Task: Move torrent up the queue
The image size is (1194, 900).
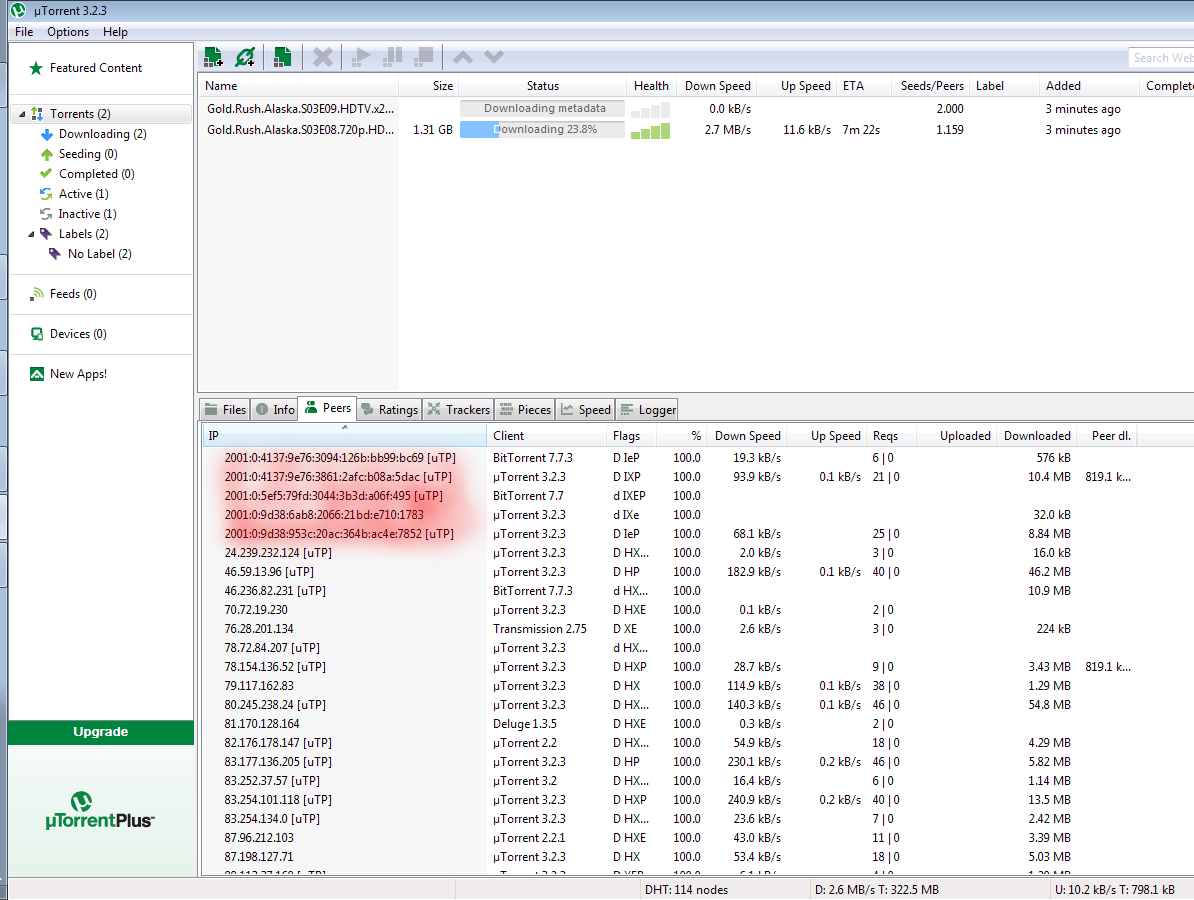Action: (462, 57)
